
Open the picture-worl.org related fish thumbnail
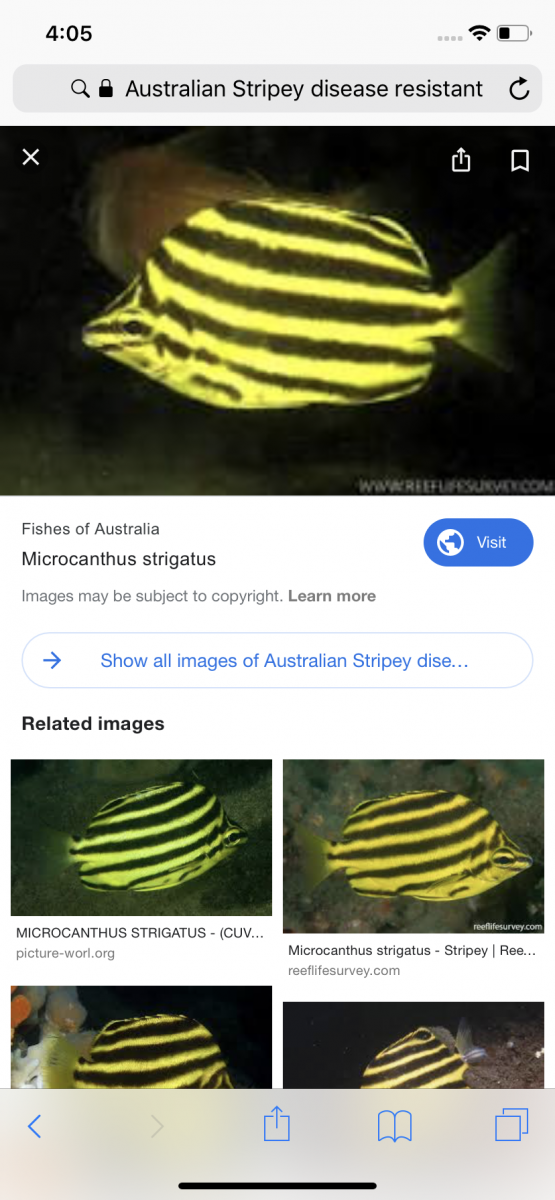point(141,838)
